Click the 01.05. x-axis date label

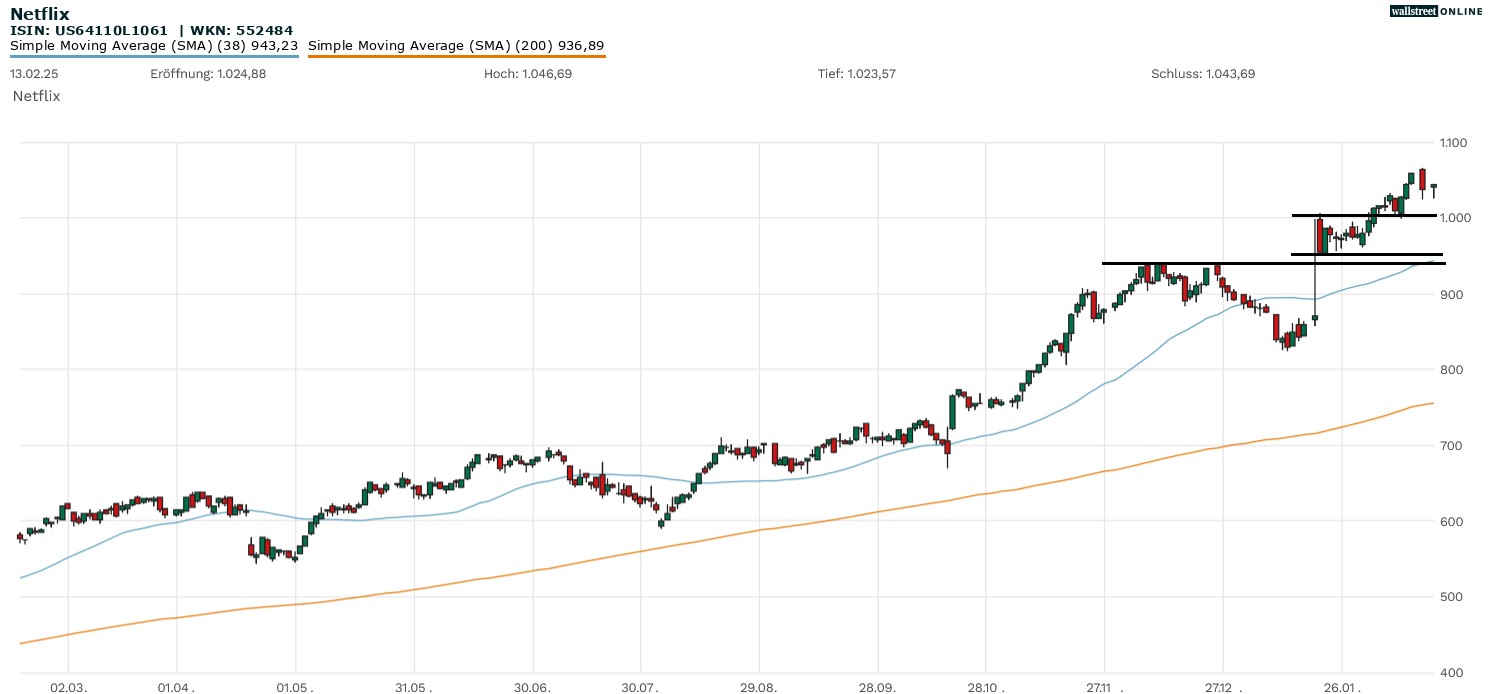pos(295,687)
